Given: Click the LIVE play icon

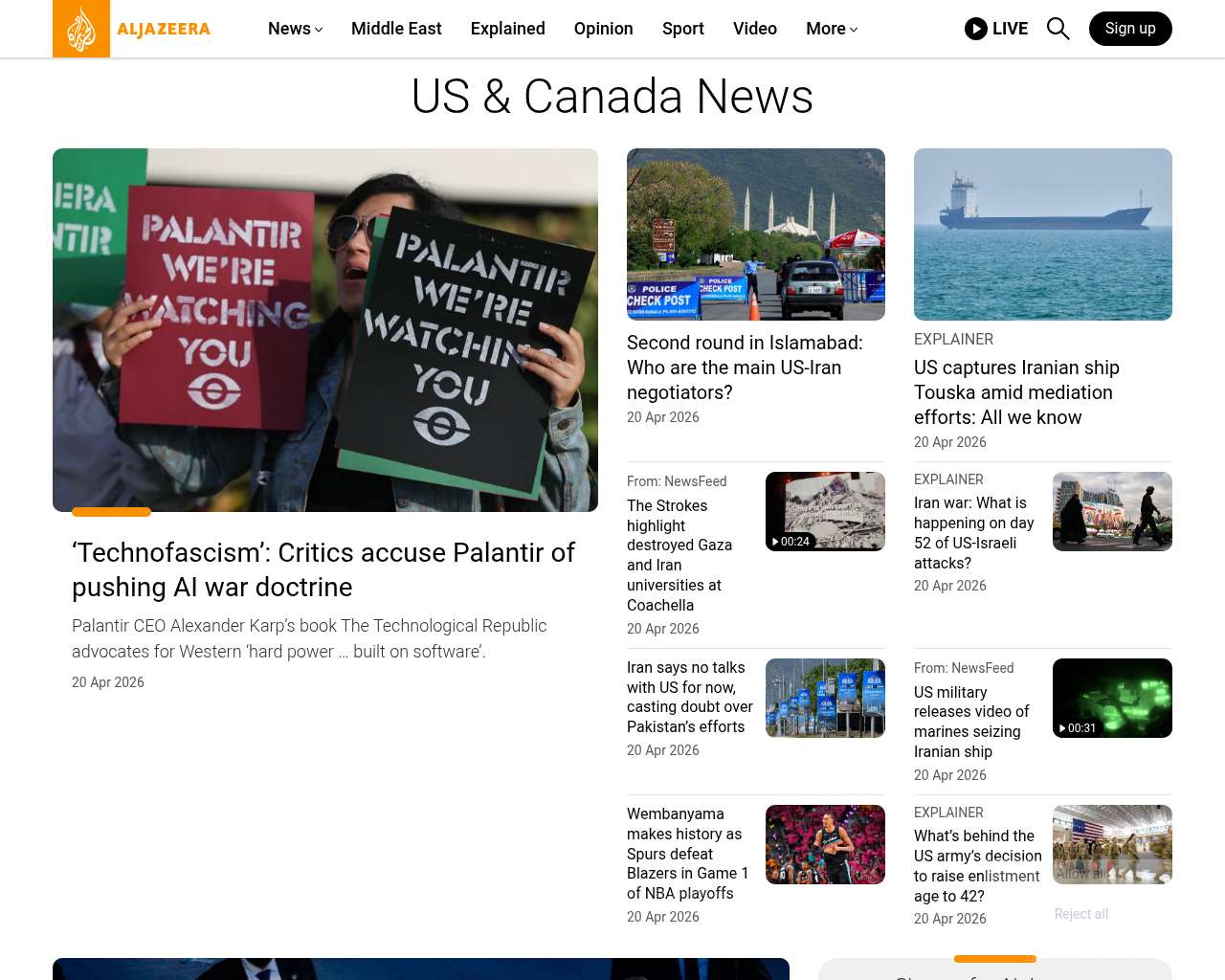Looking at the screenshot, I should (x=976, y=29).
